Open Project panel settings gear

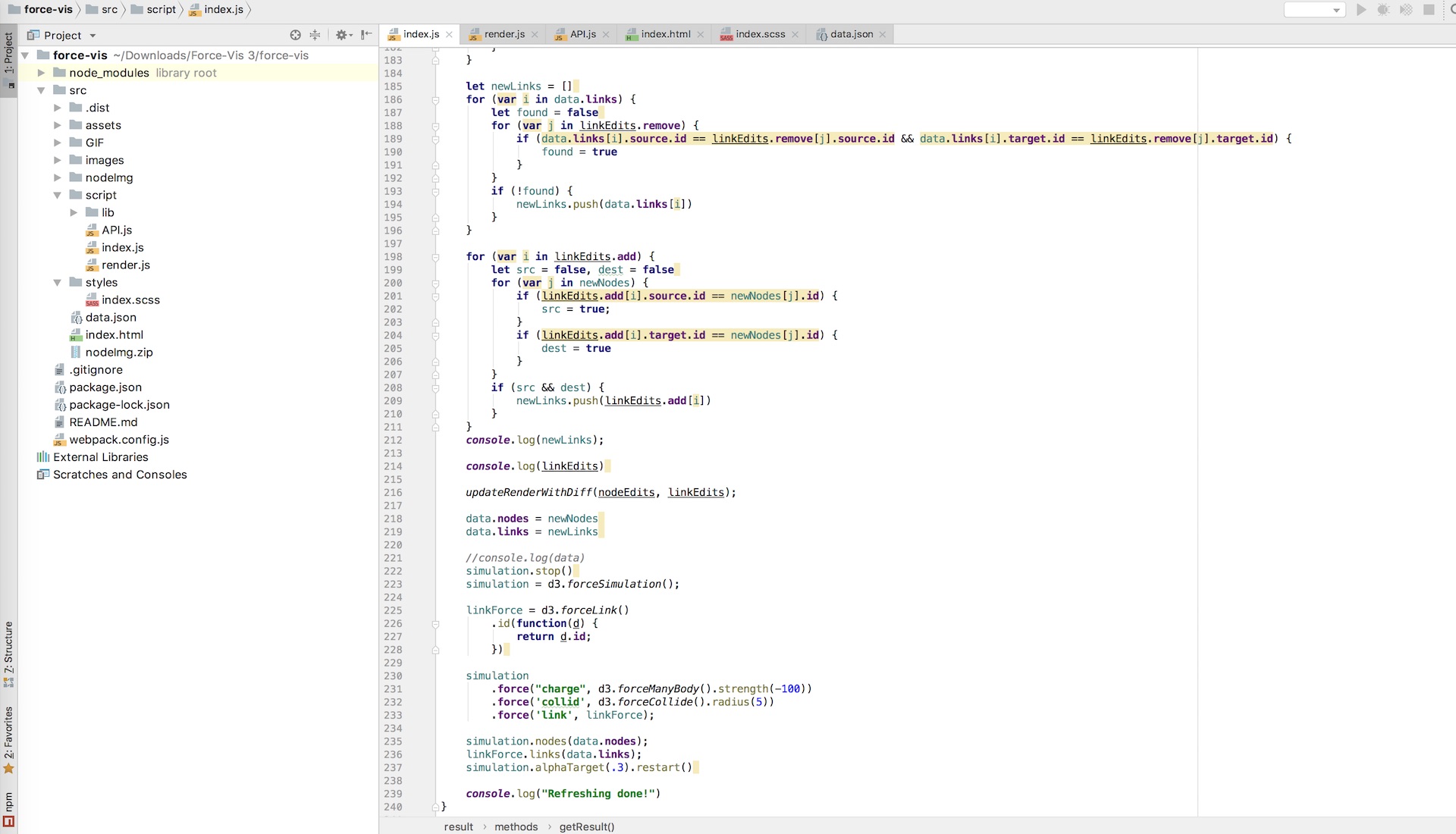point(344,35)
